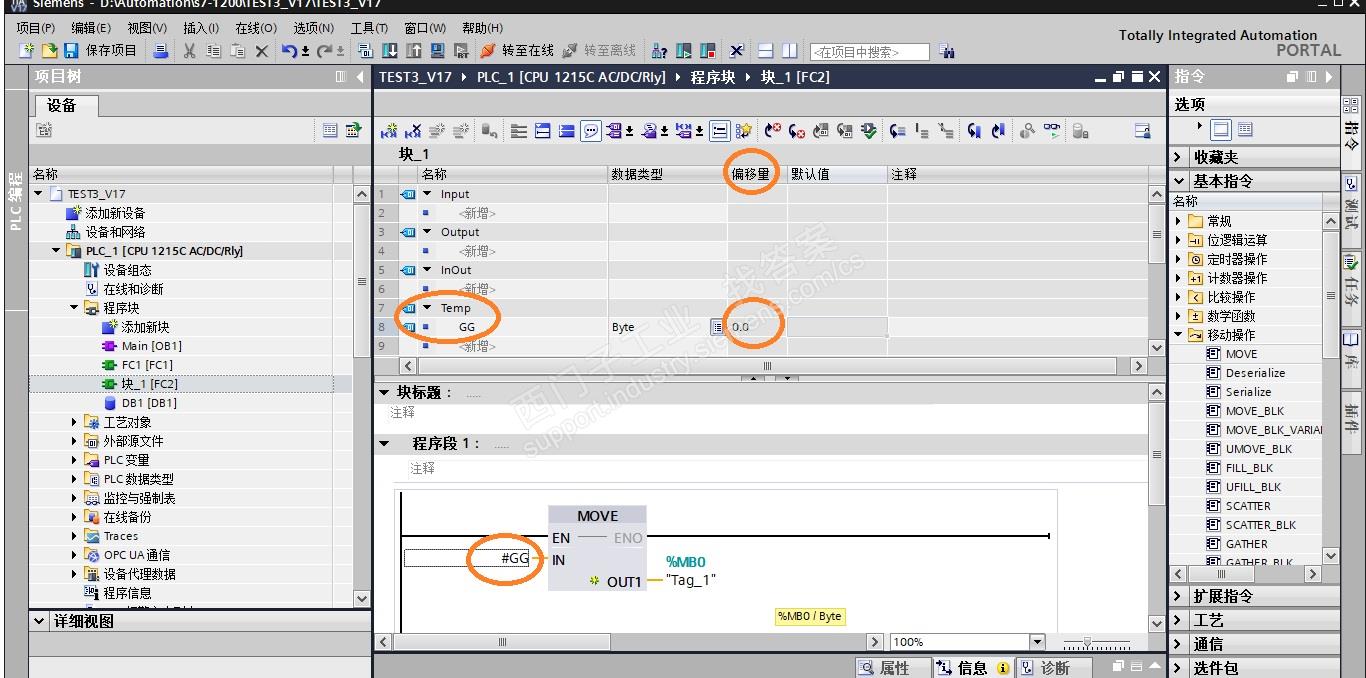Open the favorites star icon in block toolbar
The image size is (1366, 678).
pyautogui.click(x=744, y=131)
